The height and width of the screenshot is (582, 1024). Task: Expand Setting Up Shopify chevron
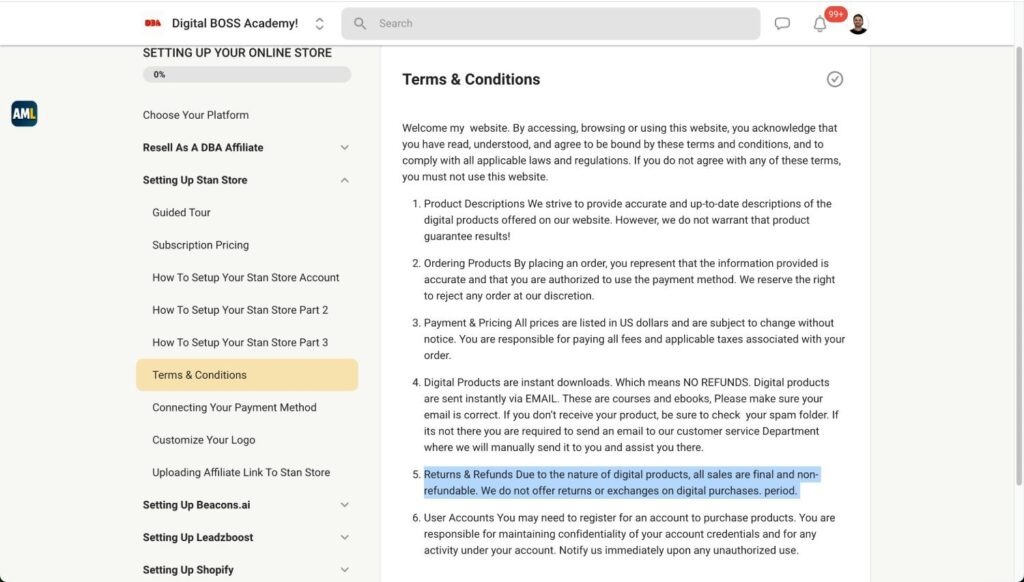tap(344, 570)
